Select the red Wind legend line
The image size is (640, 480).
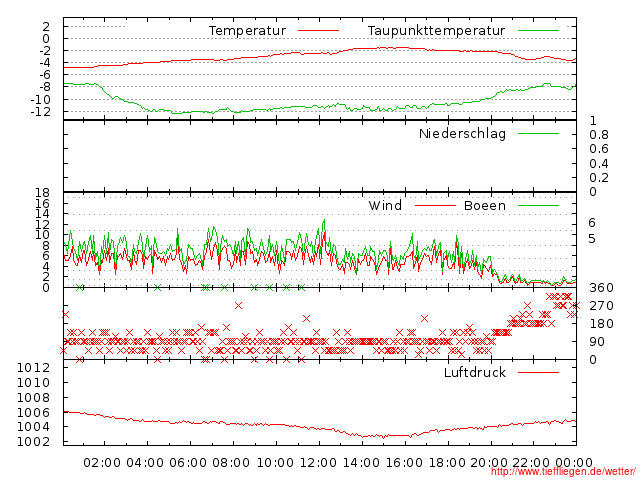[435, 205]
